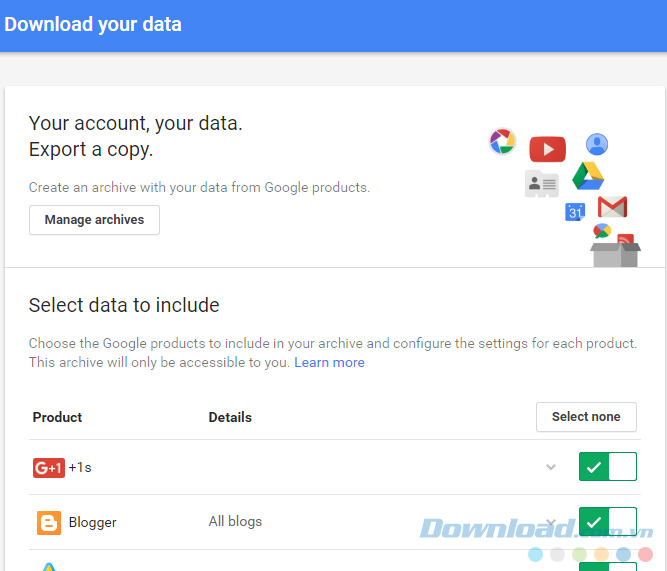Open the Learn more link
Screen dimensions: 667x571
(x=329, y=363)
